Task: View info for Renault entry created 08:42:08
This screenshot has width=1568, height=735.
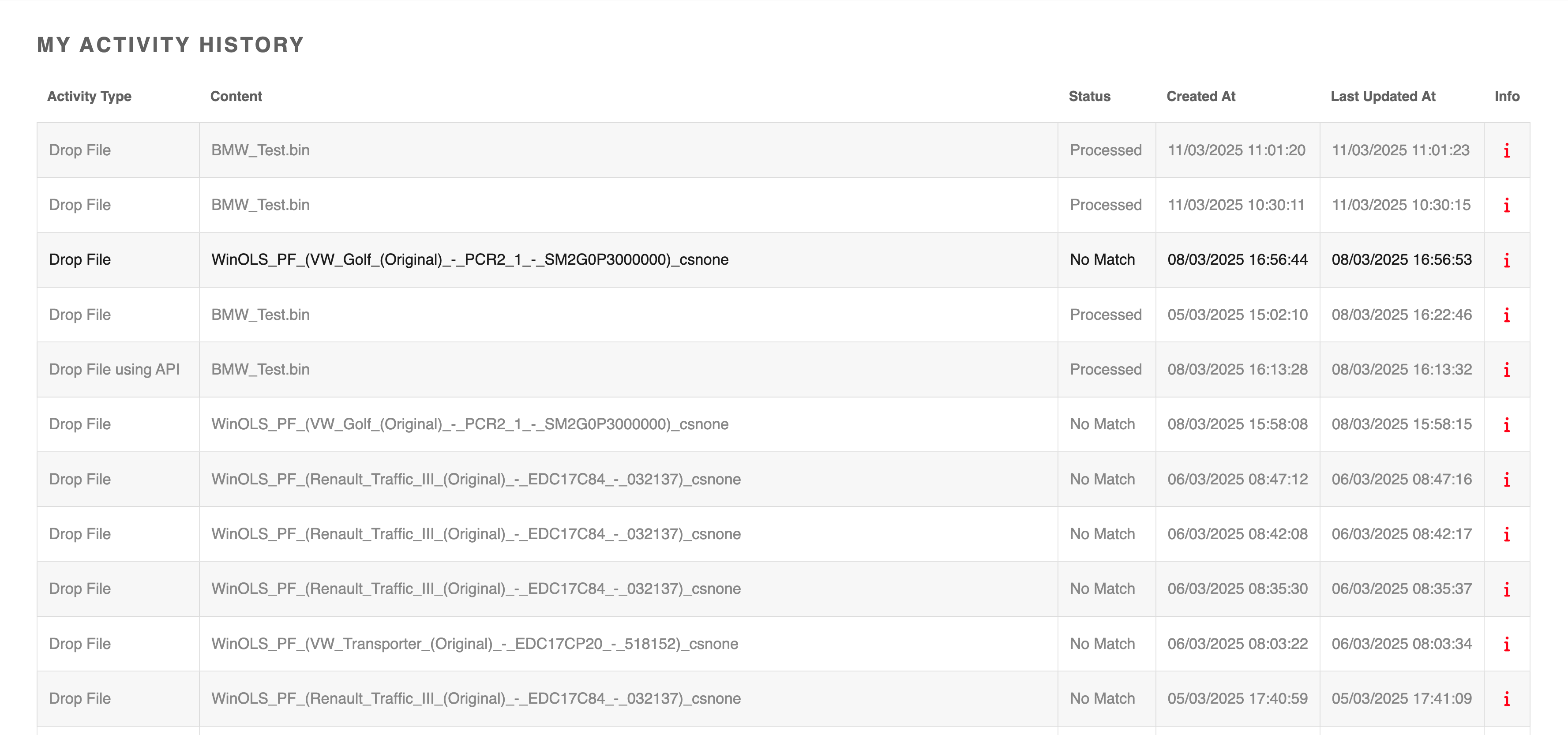Action: click(1507, 534)
